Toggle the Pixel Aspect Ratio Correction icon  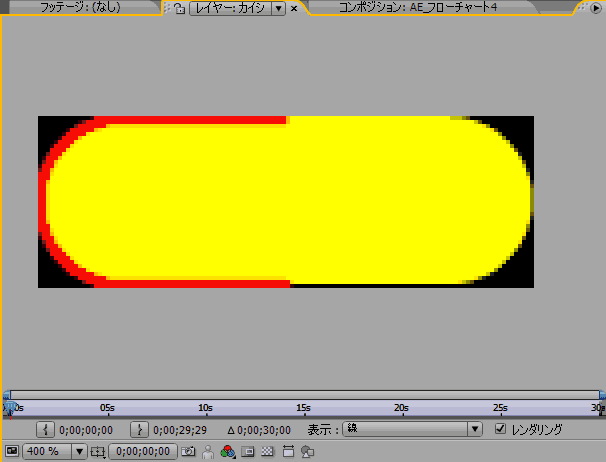(x=288, y=451)
